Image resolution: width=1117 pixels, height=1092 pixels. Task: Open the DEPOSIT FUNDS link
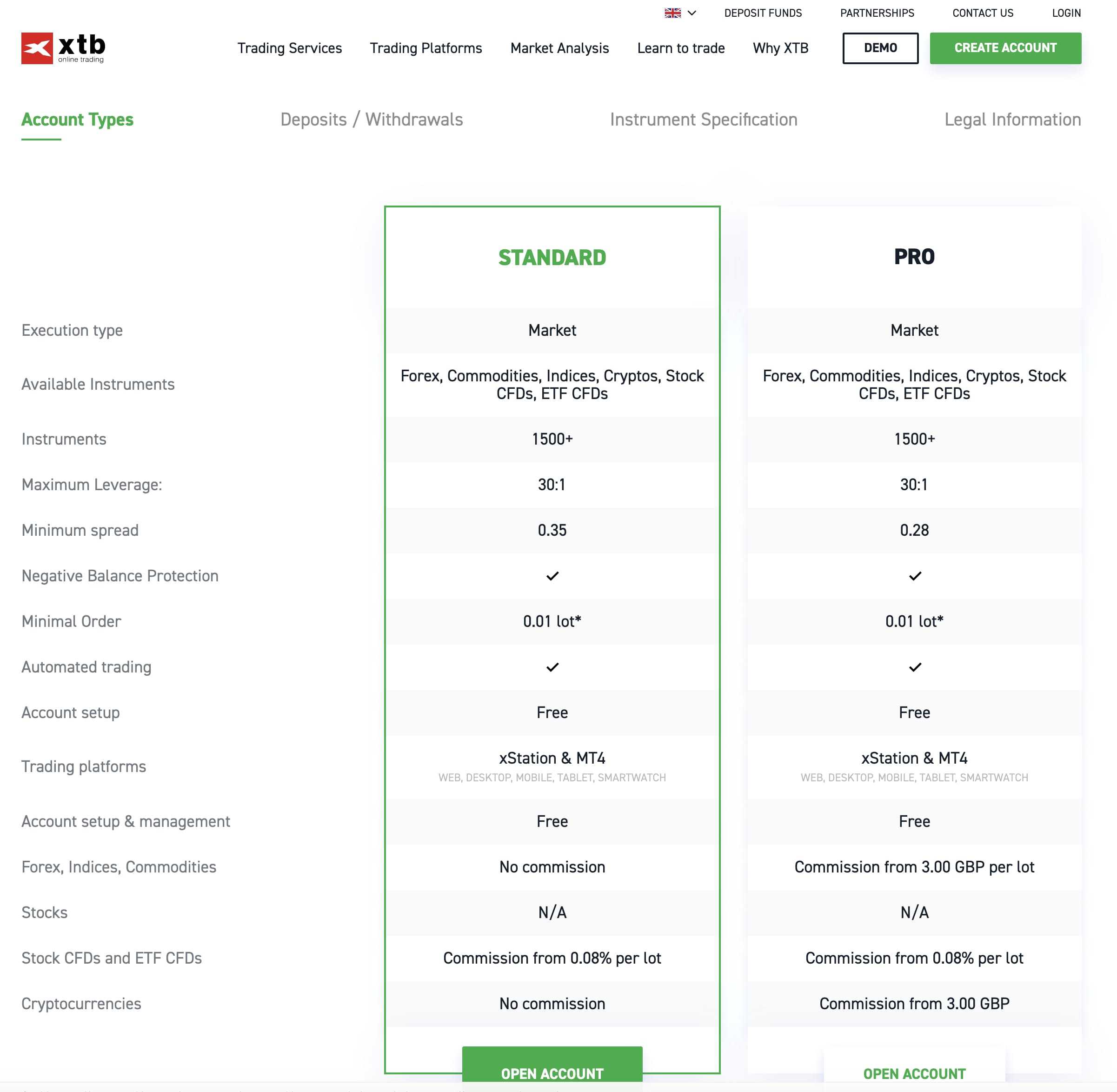tap(763, 13)
